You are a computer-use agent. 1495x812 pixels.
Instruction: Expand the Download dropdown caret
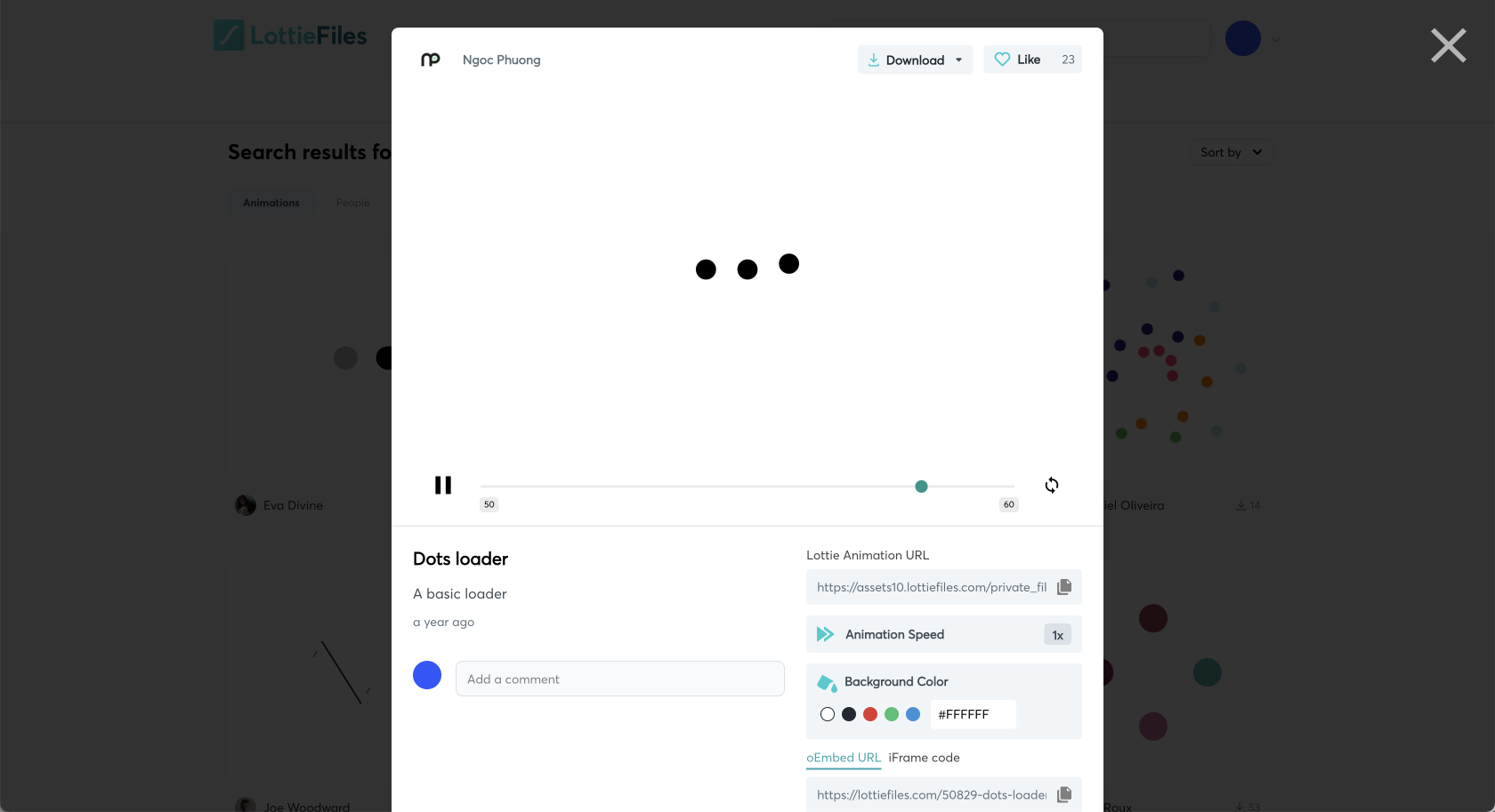(958, 60)
